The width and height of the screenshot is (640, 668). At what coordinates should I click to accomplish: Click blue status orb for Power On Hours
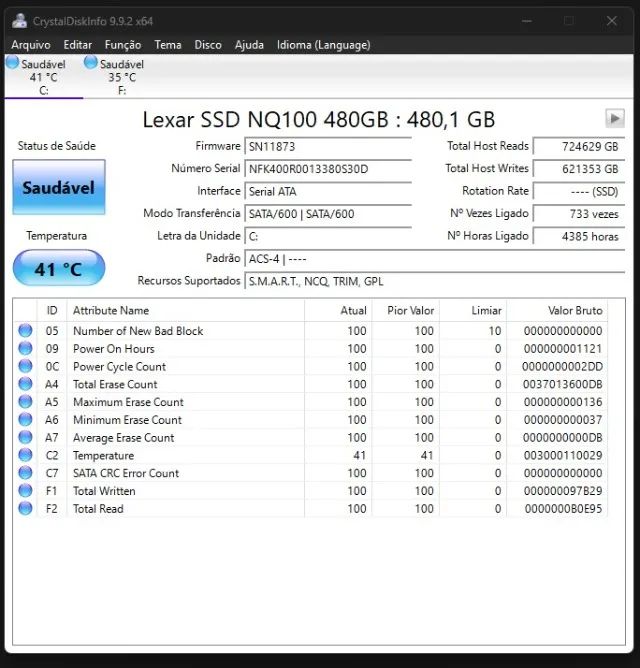pos(25,348)
